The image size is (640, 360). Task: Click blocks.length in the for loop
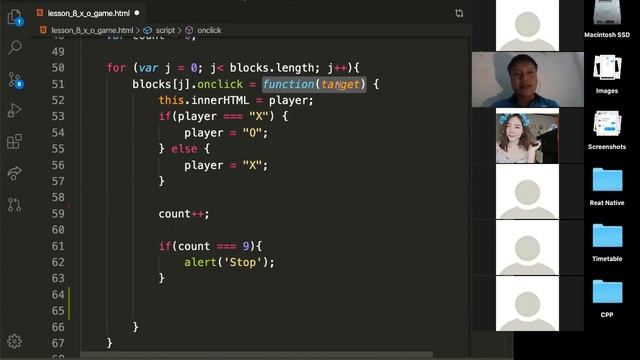click(272, 68)
